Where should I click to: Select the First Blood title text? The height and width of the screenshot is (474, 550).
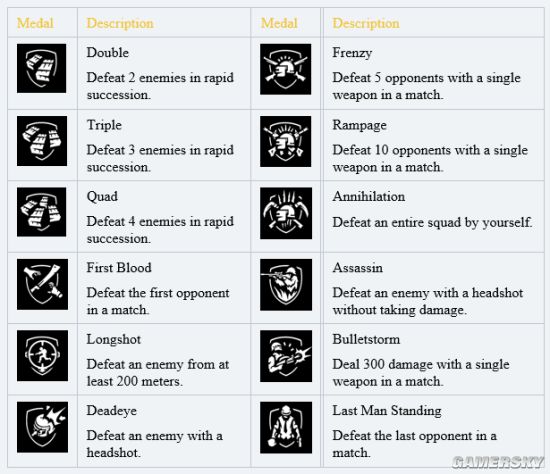119,268
